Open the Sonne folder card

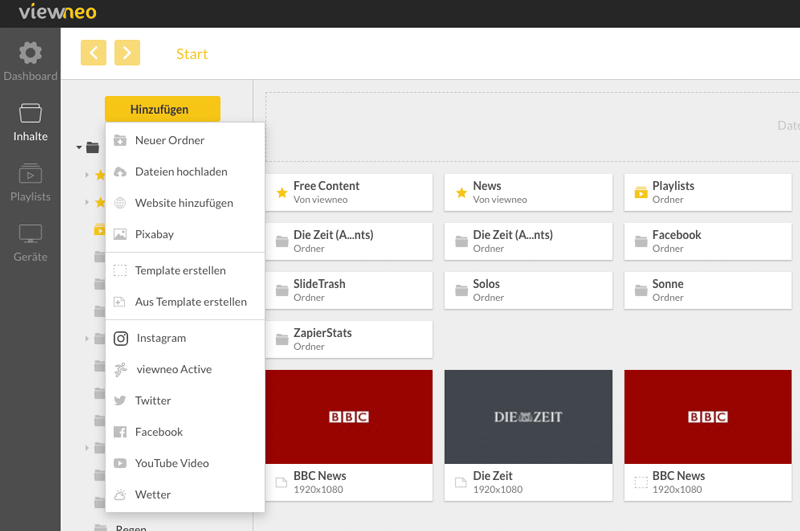(x=708, y=290)
